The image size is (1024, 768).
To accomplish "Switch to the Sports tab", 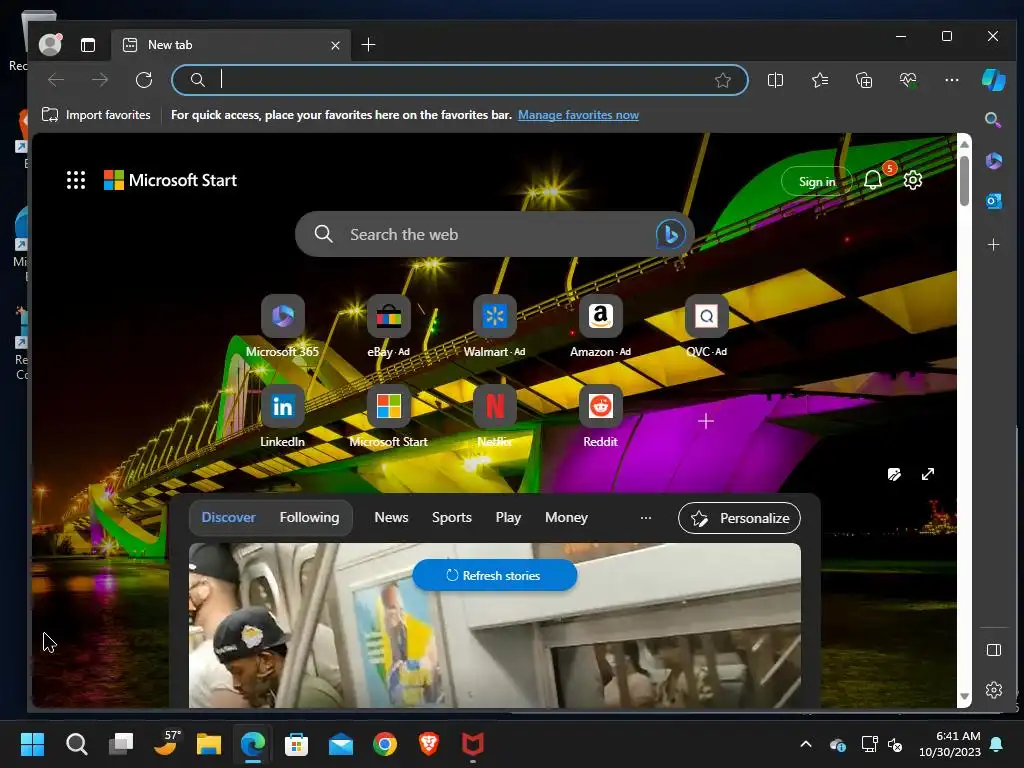I will (x=451, y=517).
